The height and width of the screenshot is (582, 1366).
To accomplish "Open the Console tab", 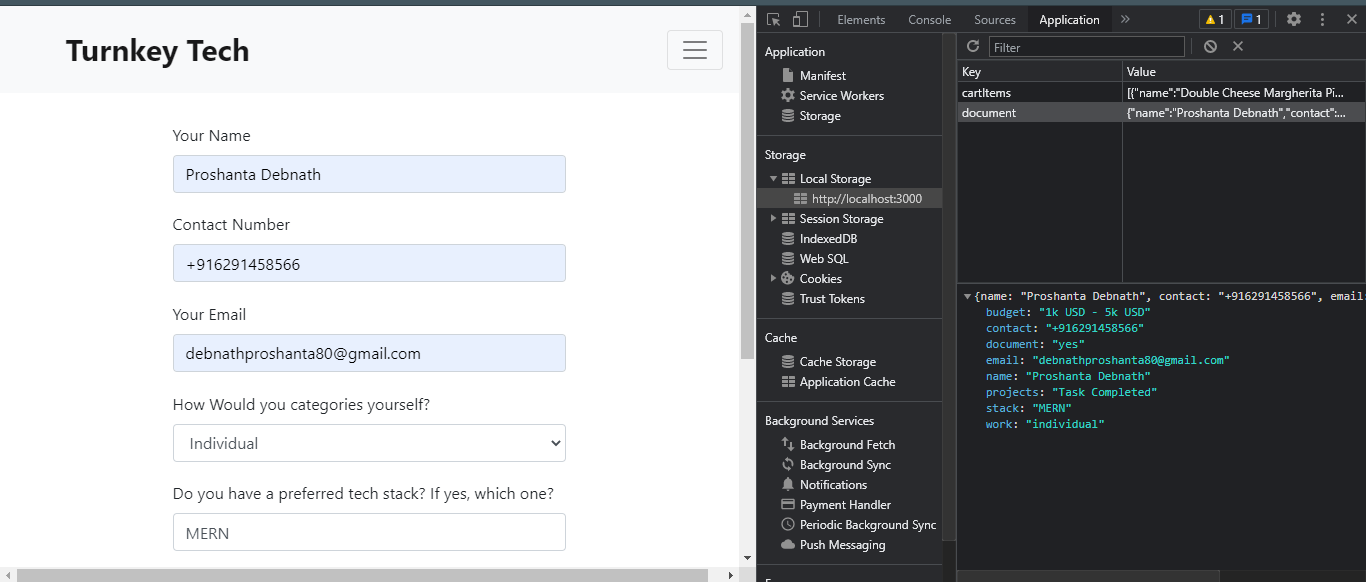I will click(x=929, y=18).
